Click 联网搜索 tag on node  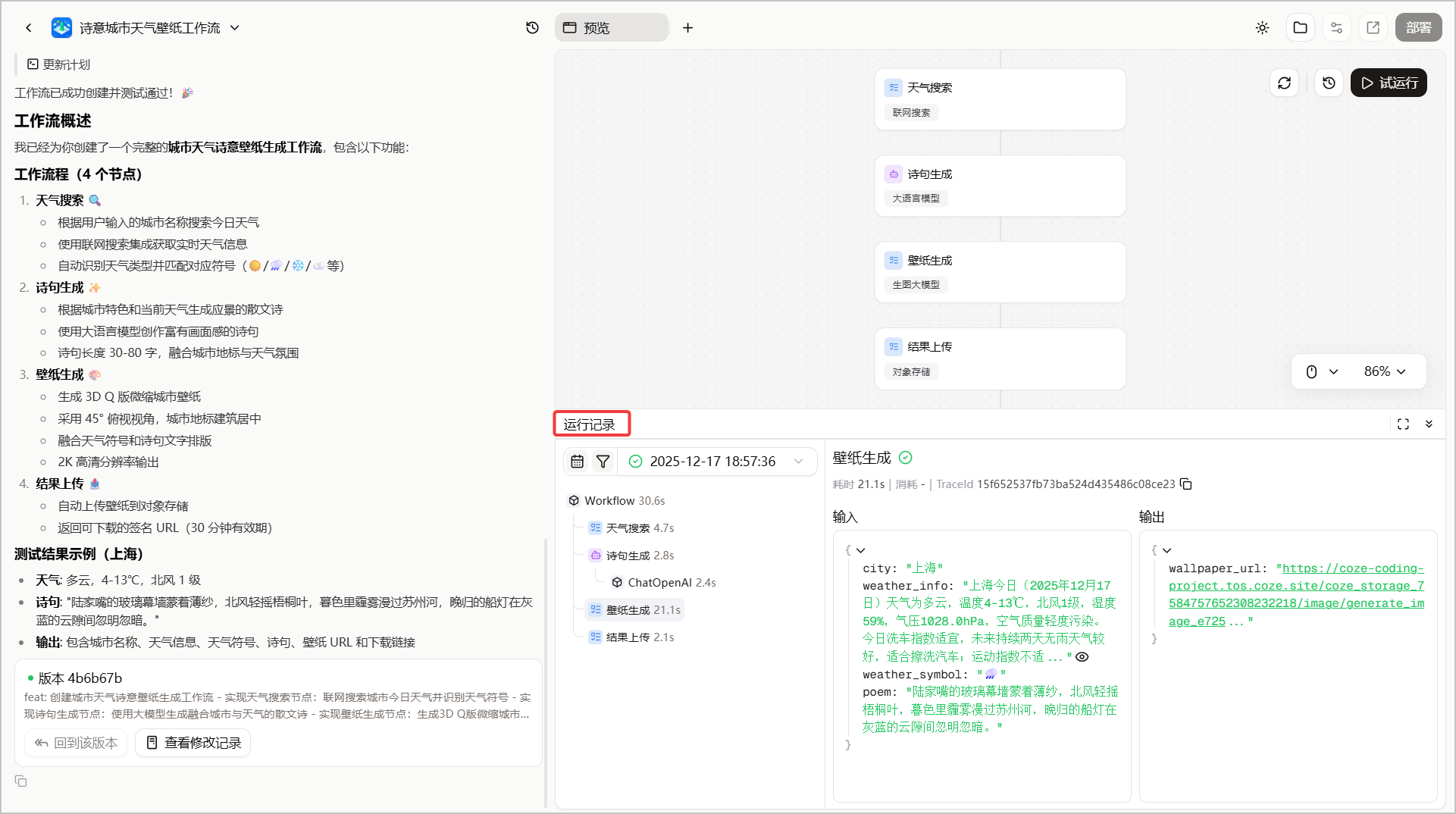(911, 113)
